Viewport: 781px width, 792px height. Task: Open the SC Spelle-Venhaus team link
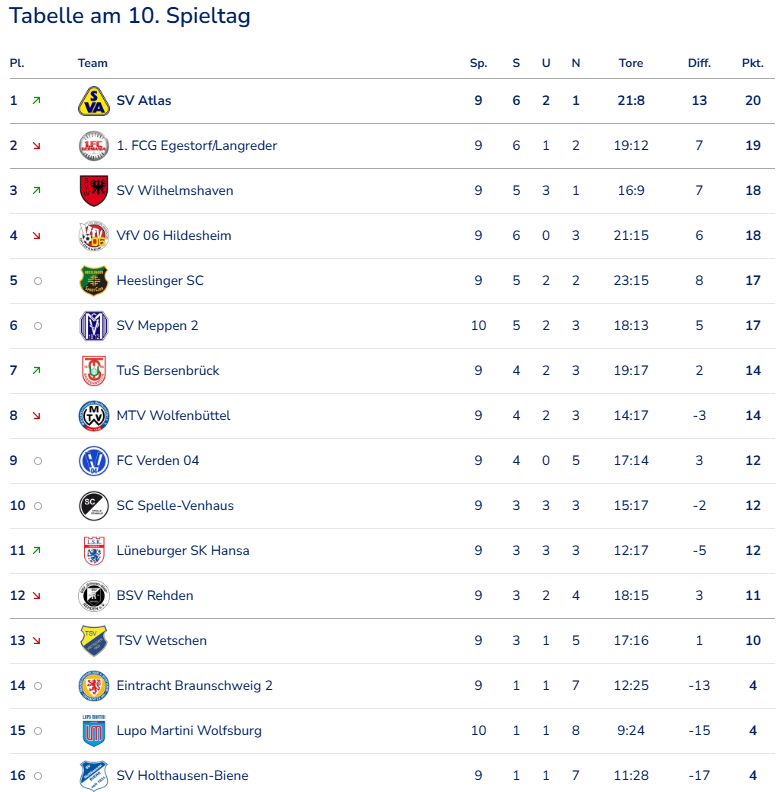coord(175,506)
